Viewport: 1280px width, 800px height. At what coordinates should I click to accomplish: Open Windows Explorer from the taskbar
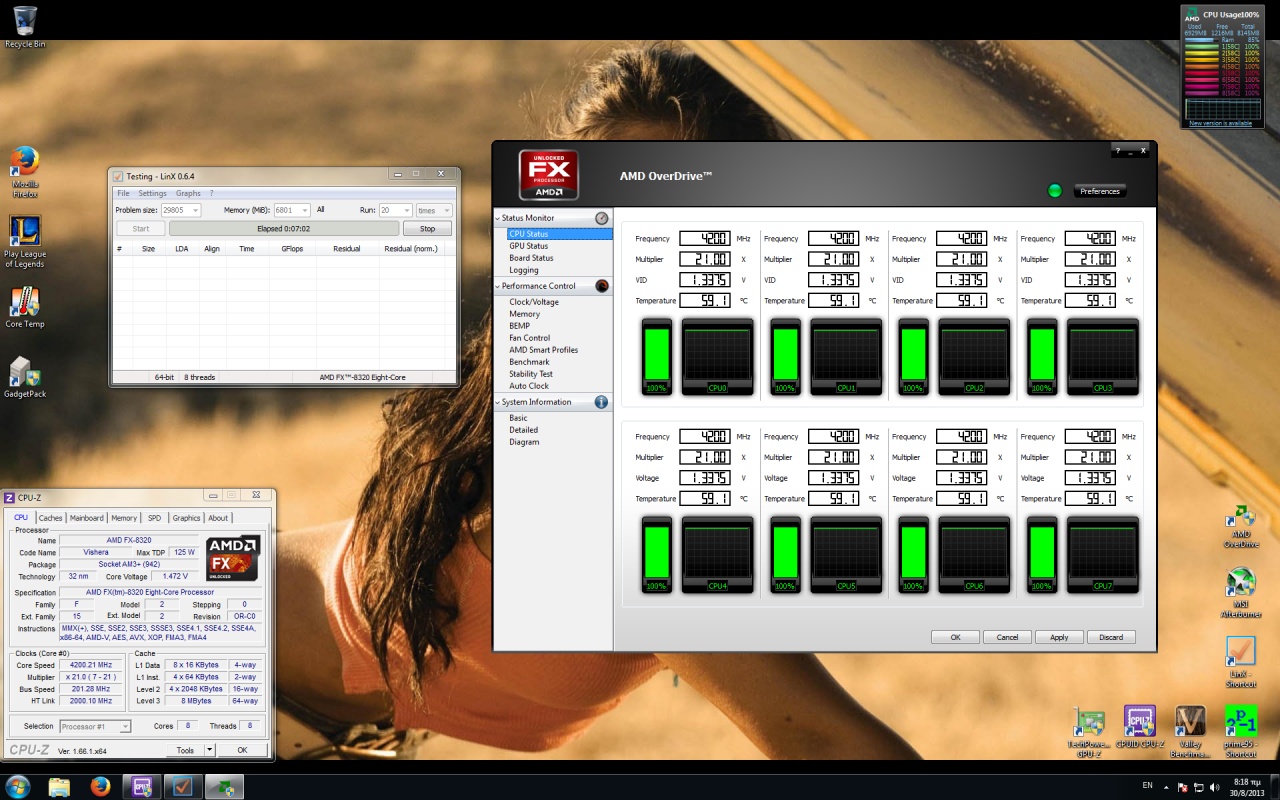(59, 786)
